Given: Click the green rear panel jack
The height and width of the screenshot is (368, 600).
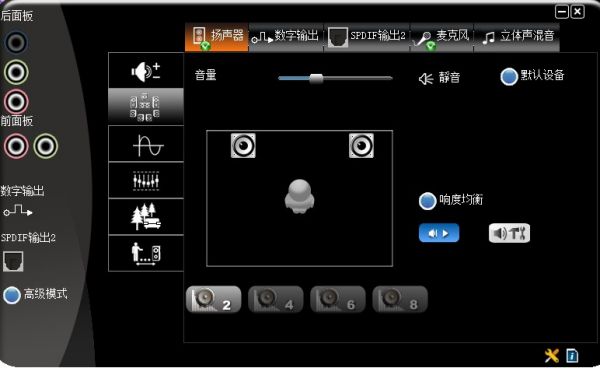Looking at the screenshot, I should coord(16,72).
